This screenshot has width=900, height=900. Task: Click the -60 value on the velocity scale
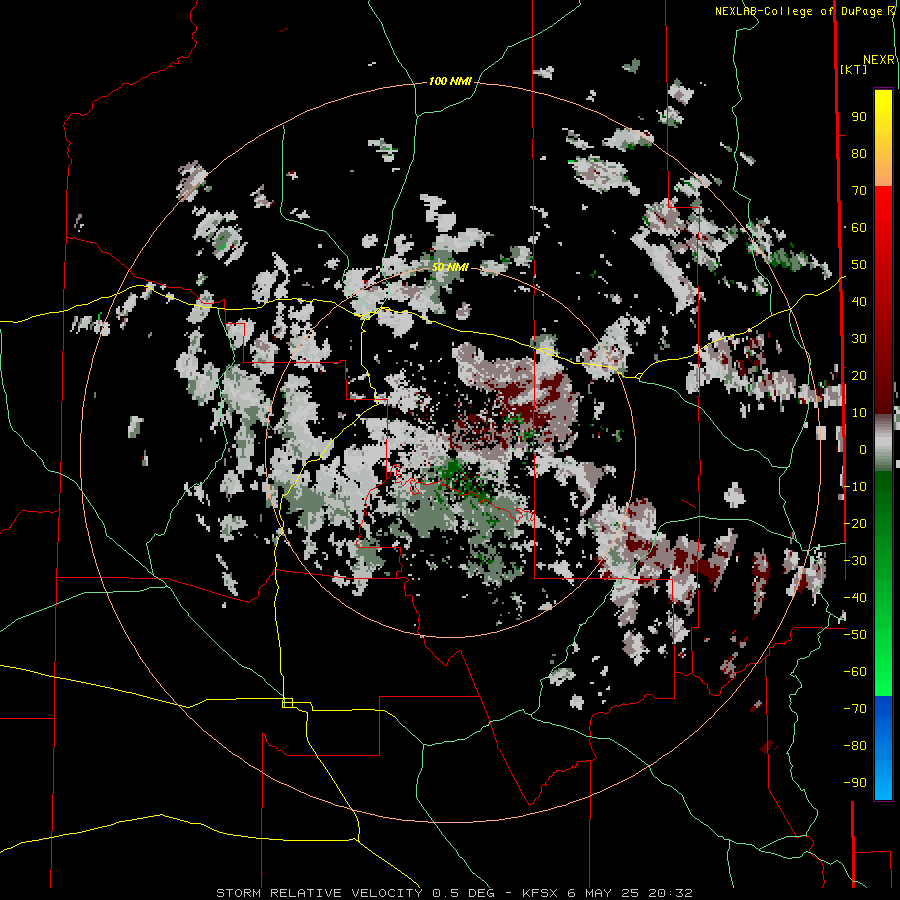(x=855, y=672)
